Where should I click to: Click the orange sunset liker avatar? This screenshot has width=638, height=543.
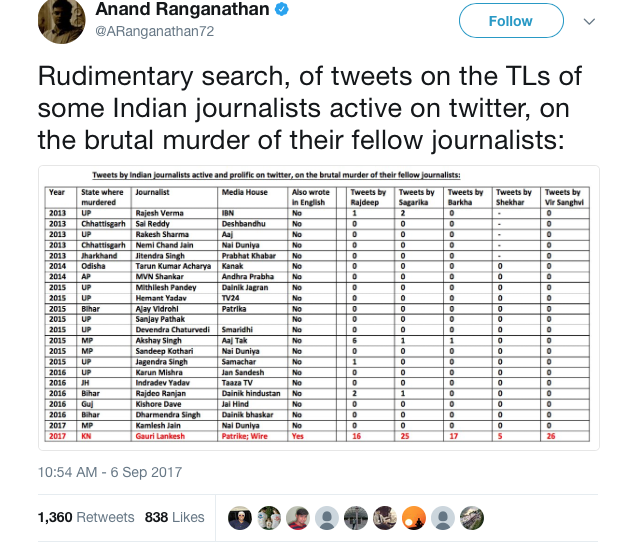(x=414, y=517)
